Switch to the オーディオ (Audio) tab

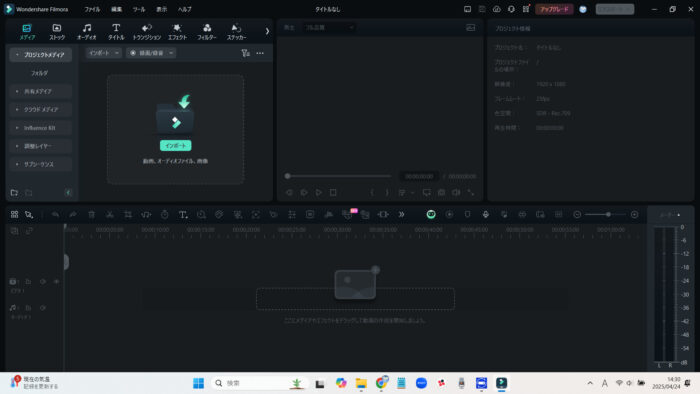(x=87, y=32)
